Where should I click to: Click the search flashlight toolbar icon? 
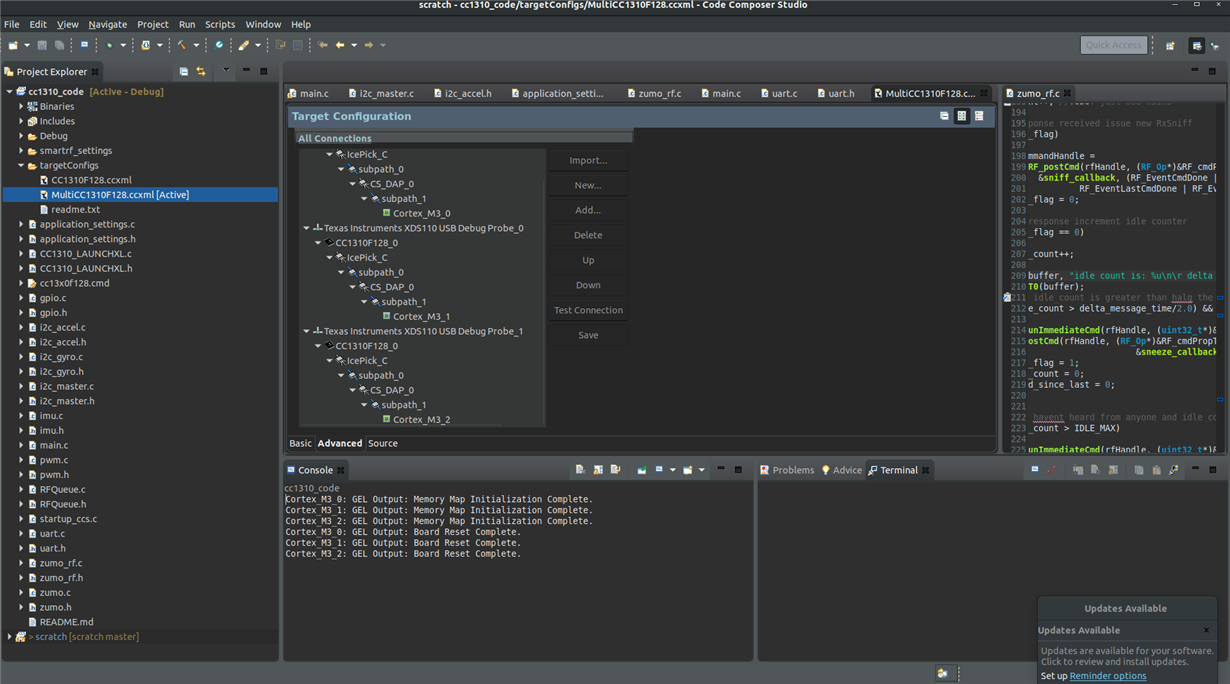(x=243, y=45)
